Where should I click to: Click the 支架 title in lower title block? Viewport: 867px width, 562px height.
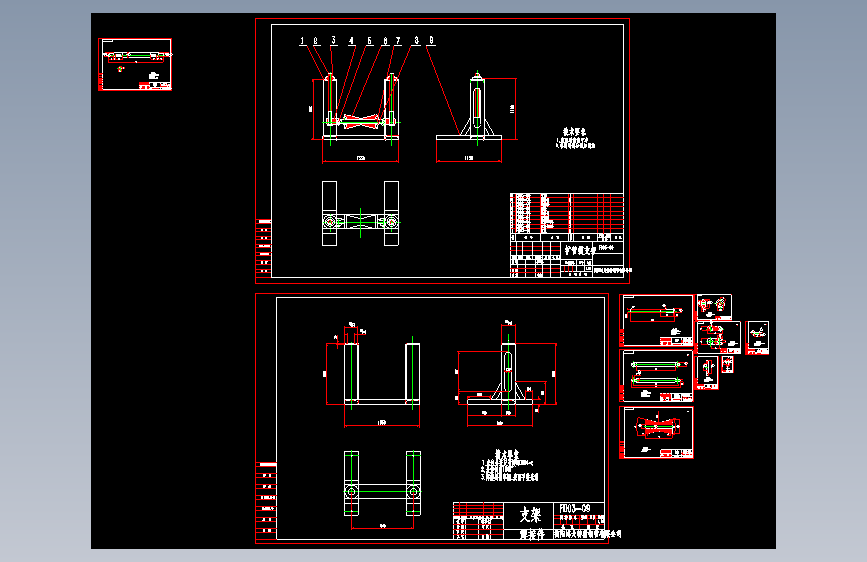pos(530,515)
